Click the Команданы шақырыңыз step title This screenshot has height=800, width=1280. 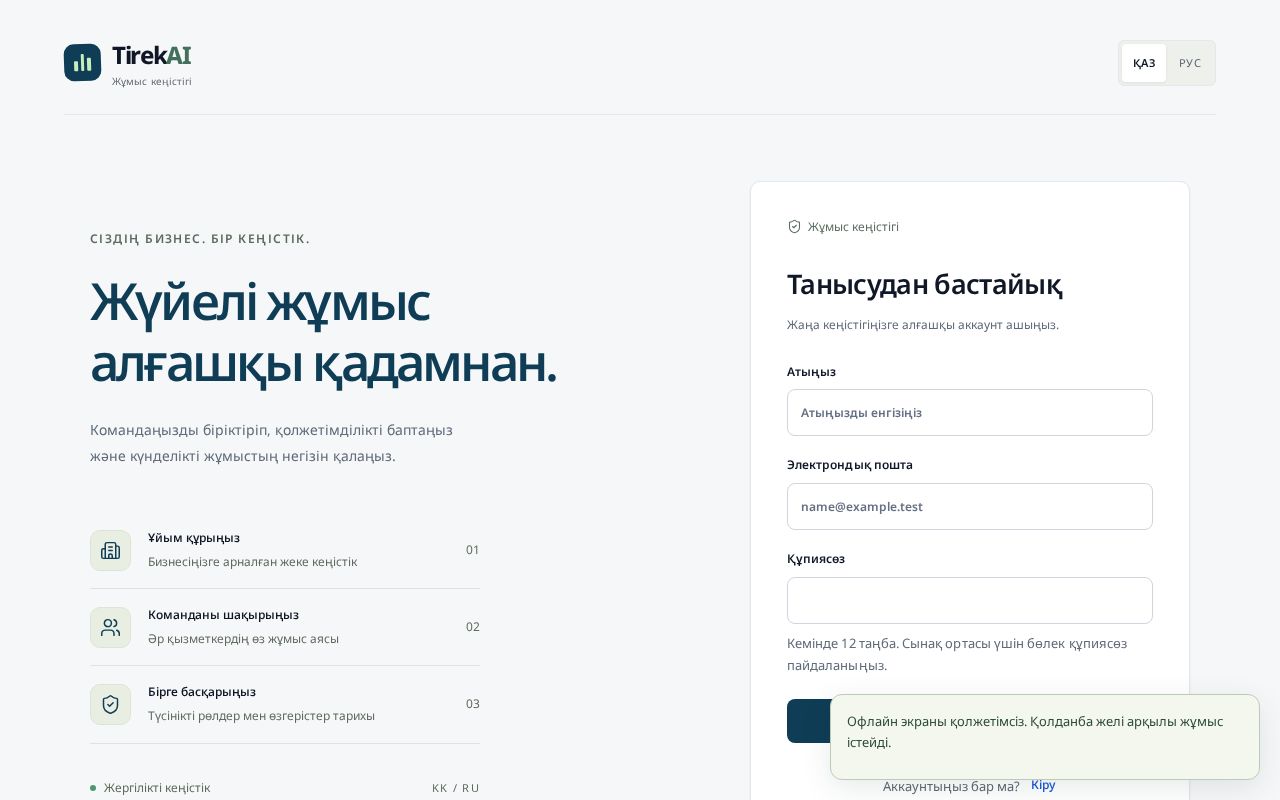pyautogui.click(x=223, y=615)
